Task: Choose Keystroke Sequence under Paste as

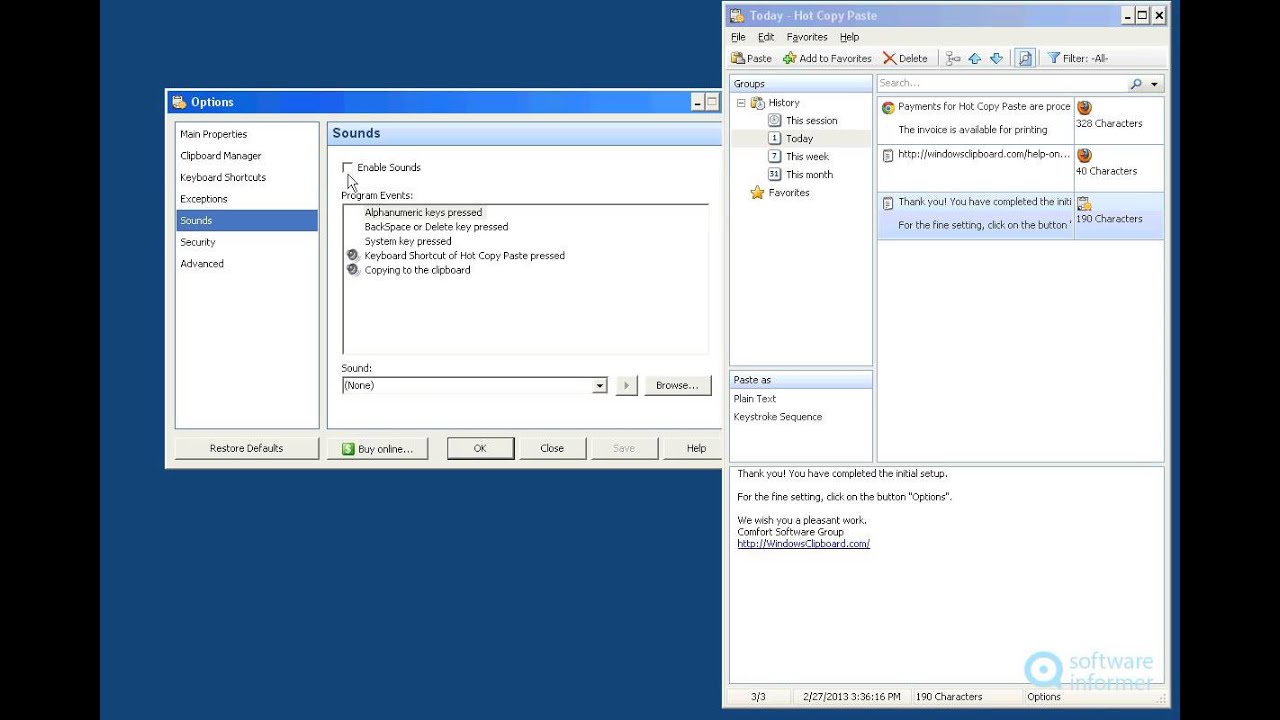Action: (778, 417)
